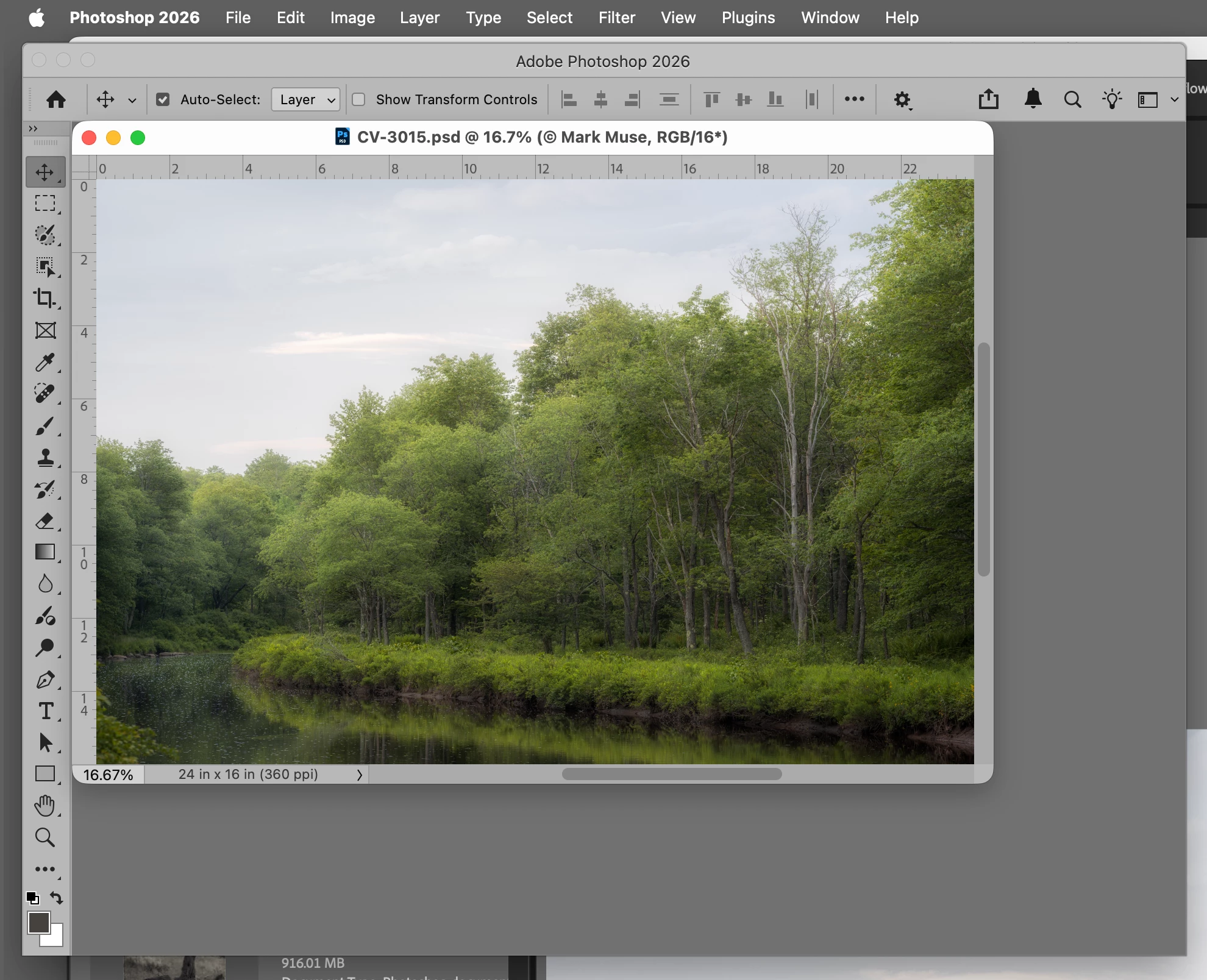Open the foreground color swatch
Screen dimensions: 1207x980
pyautogui.click(x=38, y=923)
